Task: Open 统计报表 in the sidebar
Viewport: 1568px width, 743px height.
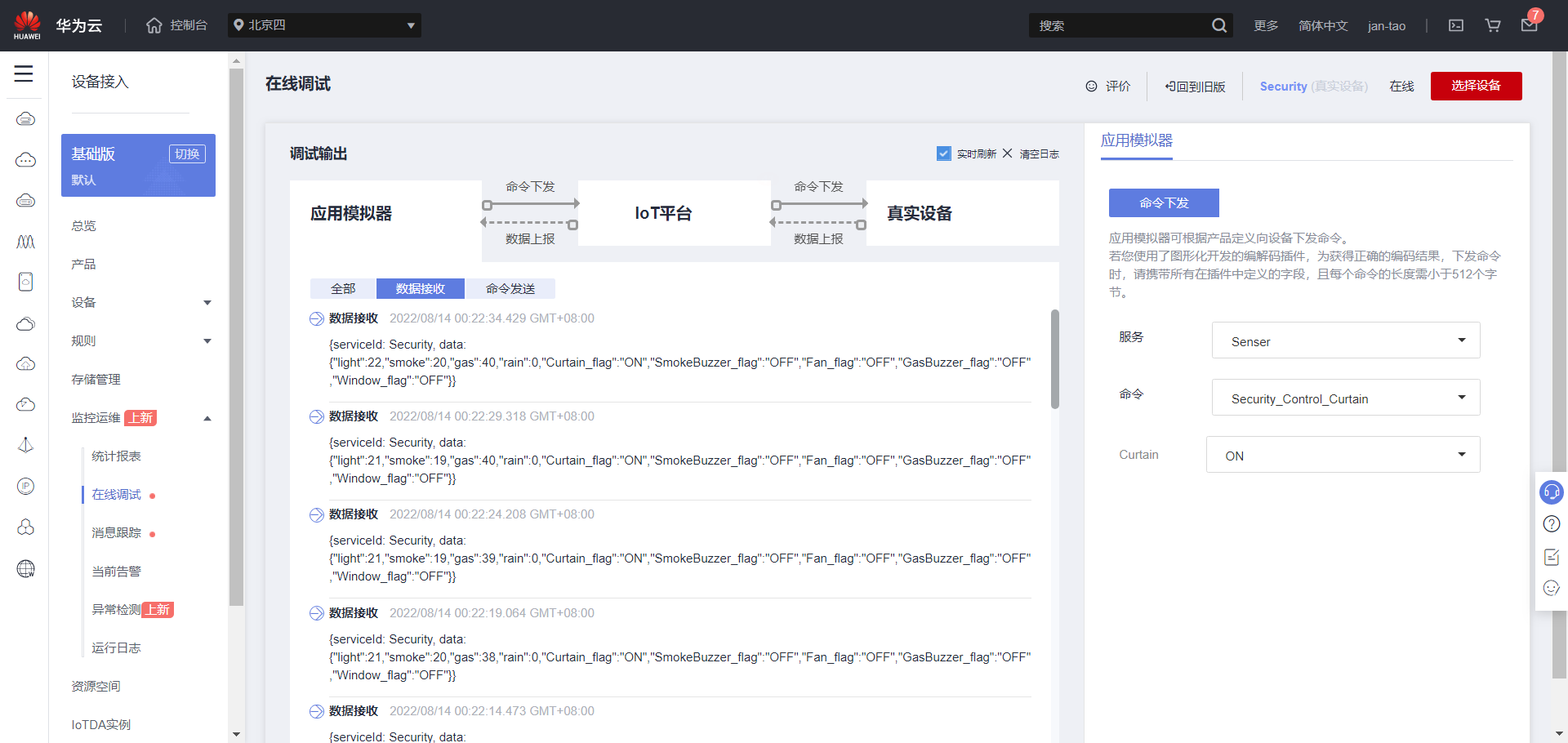Action: click(x=116, y=456)
